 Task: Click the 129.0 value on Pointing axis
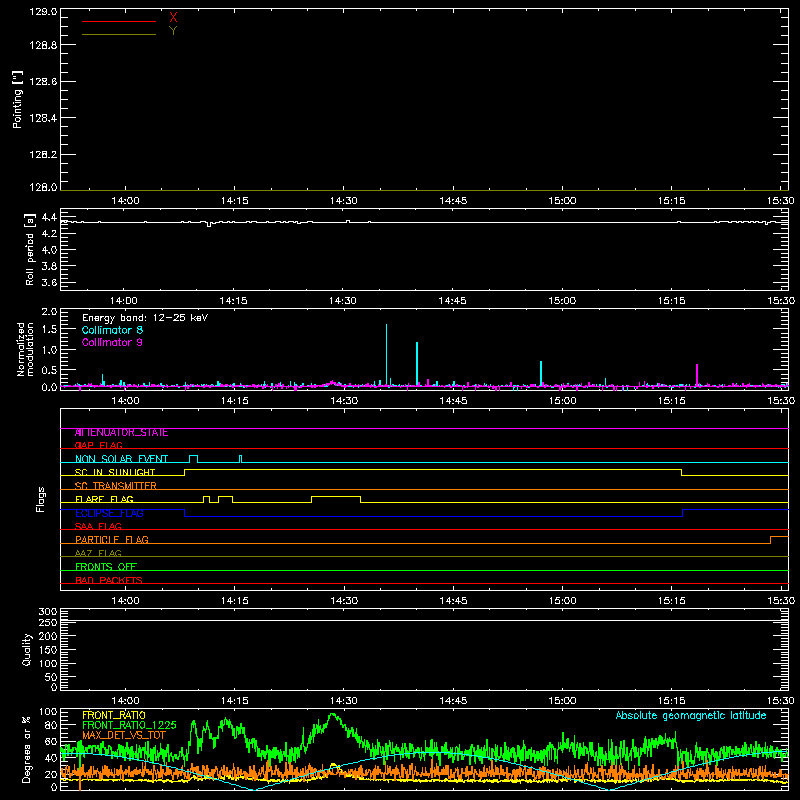43,12
